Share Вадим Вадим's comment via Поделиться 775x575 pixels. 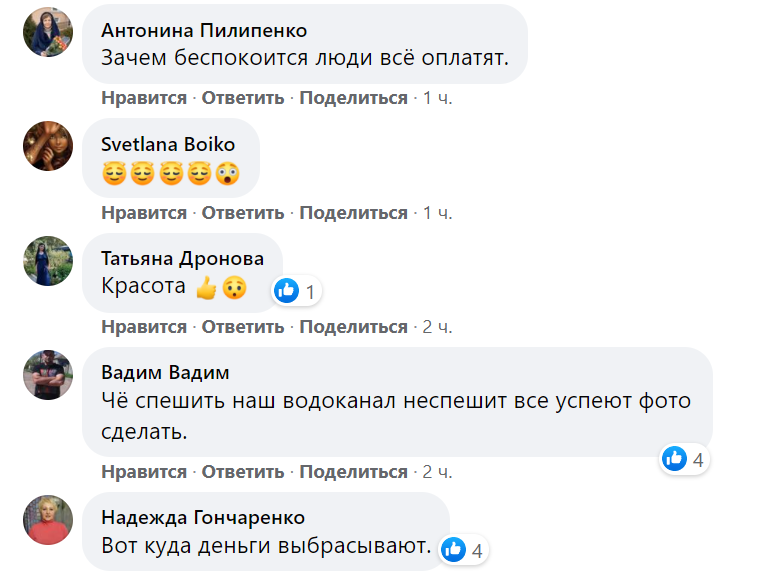tap(354, 471)
